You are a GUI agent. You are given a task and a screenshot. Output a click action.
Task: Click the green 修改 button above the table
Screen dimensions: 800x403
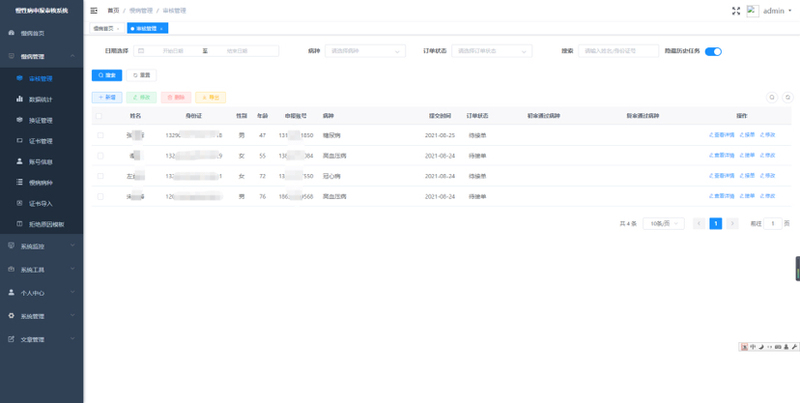click(x=141, y=97)
